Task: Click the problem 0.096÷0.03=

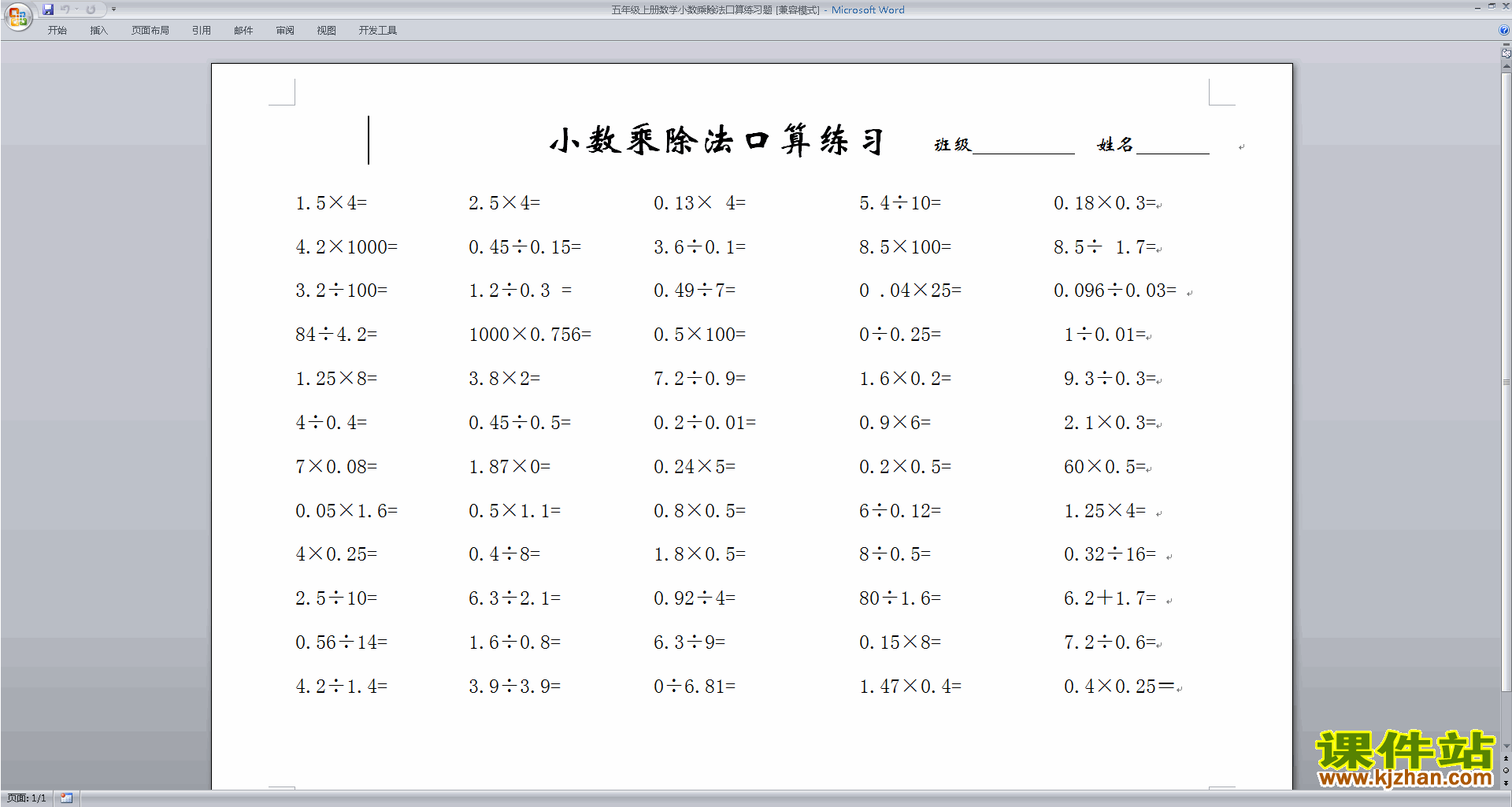Action: (1115, 291)
